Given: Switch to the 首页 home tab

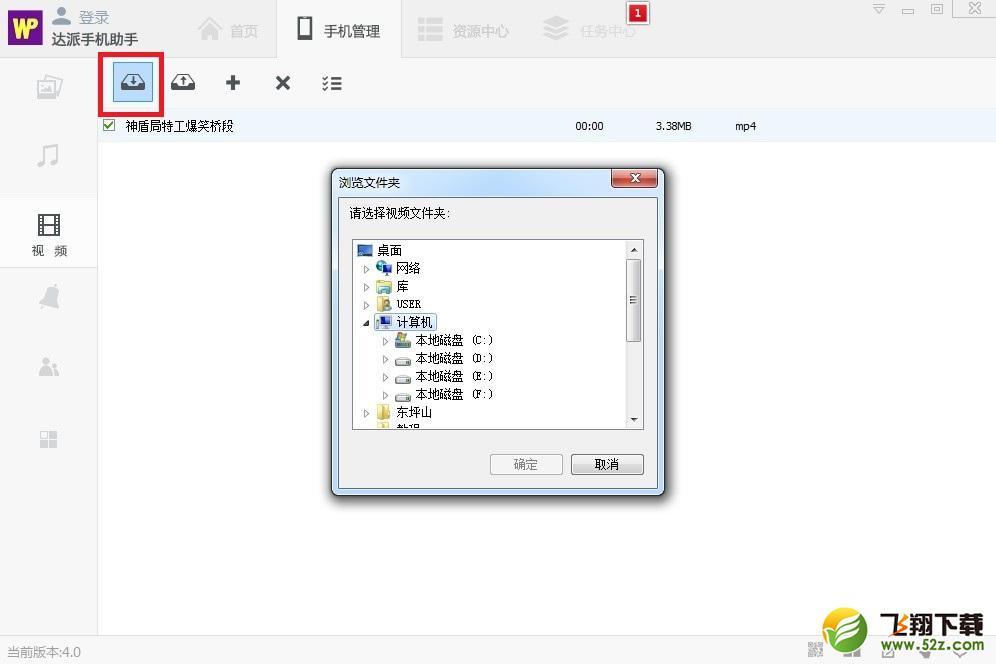Looking at the screenshot, I should coord(228,30).
